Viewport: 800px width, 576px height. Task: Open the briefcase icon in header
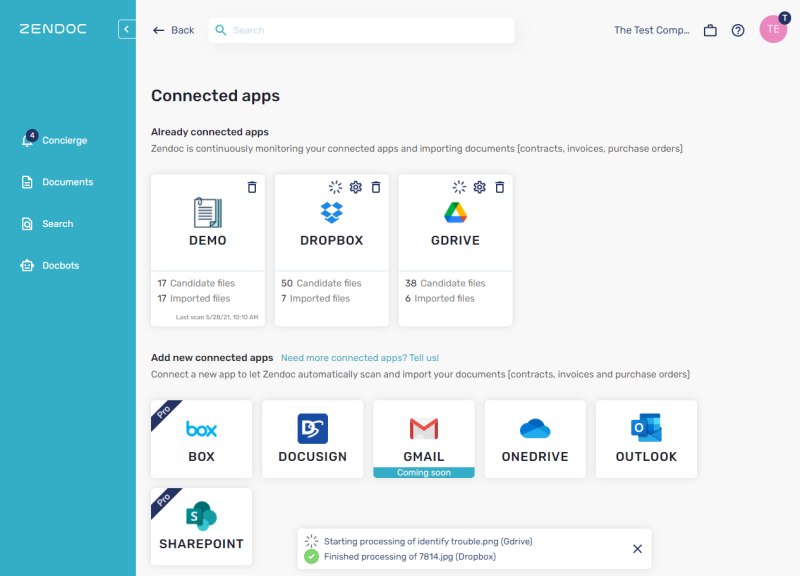[x=710, y=31]
